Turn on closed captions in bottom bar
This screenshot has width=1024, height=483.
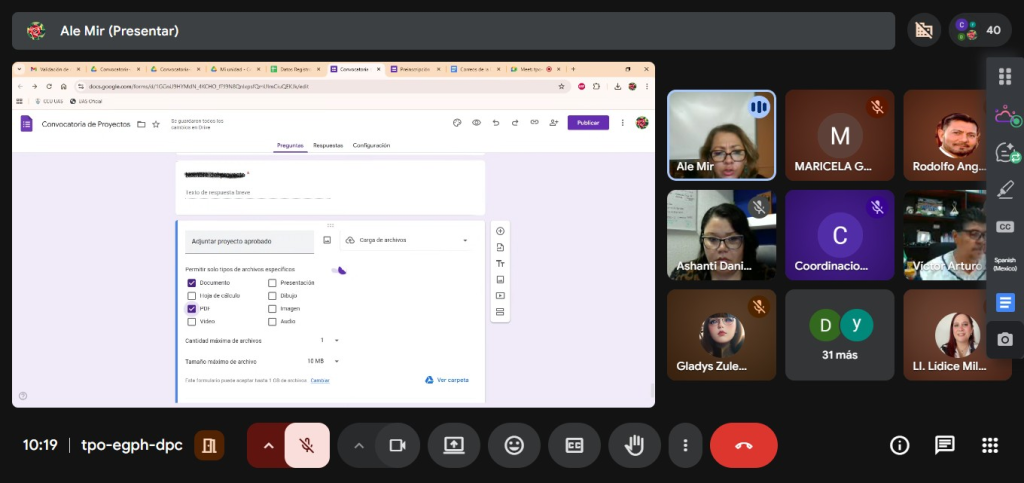[x=574, y=446]
